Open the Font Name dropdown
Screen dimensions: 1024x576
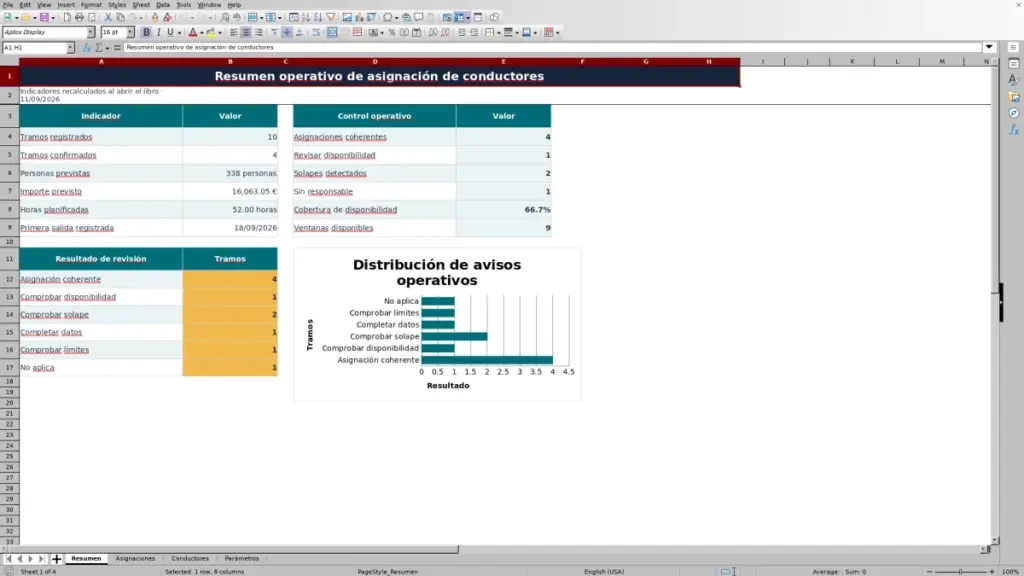pos(91,33)
